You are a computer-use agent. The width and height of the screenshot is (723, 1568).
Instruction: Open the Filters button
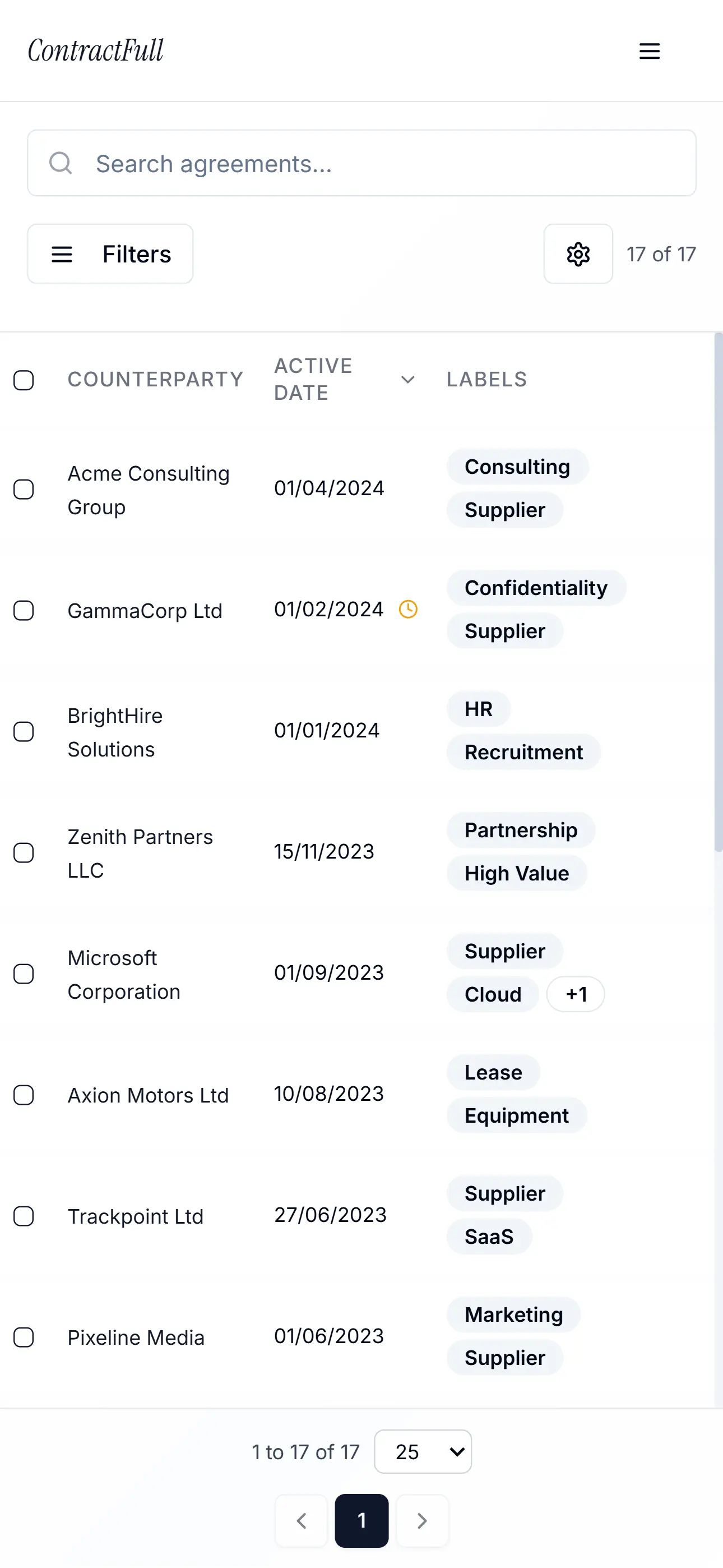[x=110, y=254]
